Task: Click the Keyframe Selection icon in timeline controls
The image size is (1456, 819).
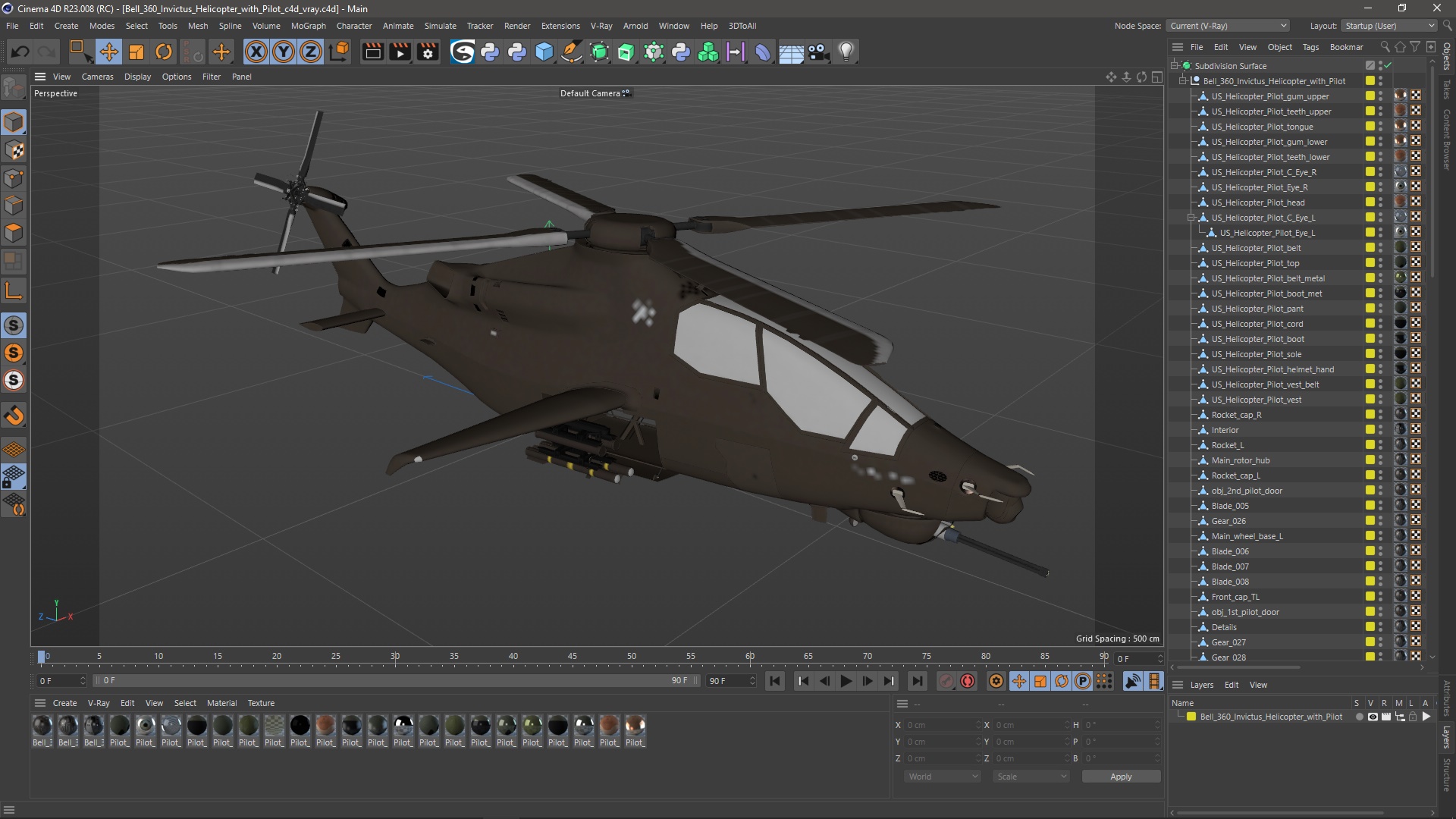Action: [x=996, y=681]
